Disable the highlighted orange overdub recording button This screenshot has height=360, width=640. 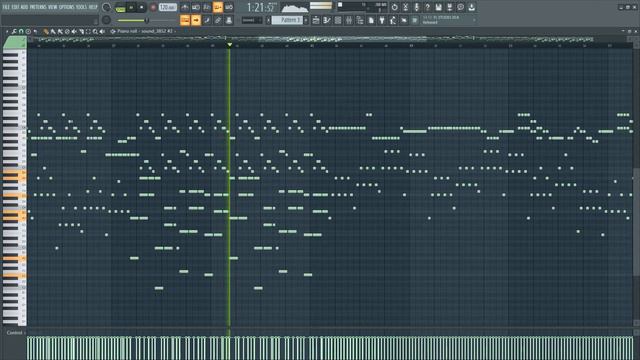pyautogui.click(x=218, y=7)
